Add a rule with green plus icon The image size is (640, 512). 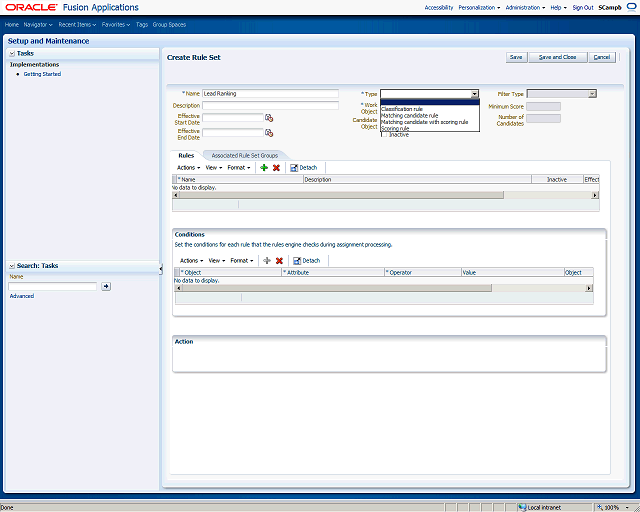(x=264, y=168)
